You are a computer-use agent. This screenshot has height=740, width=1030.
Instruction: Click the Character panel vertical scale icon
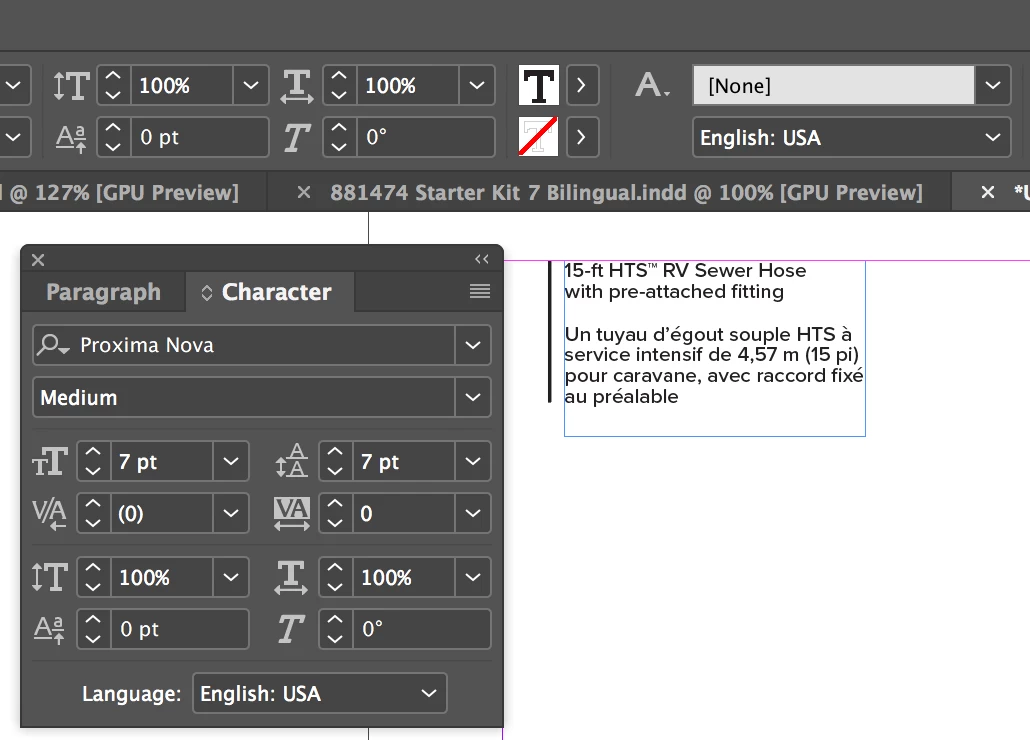tap(50, 577)
